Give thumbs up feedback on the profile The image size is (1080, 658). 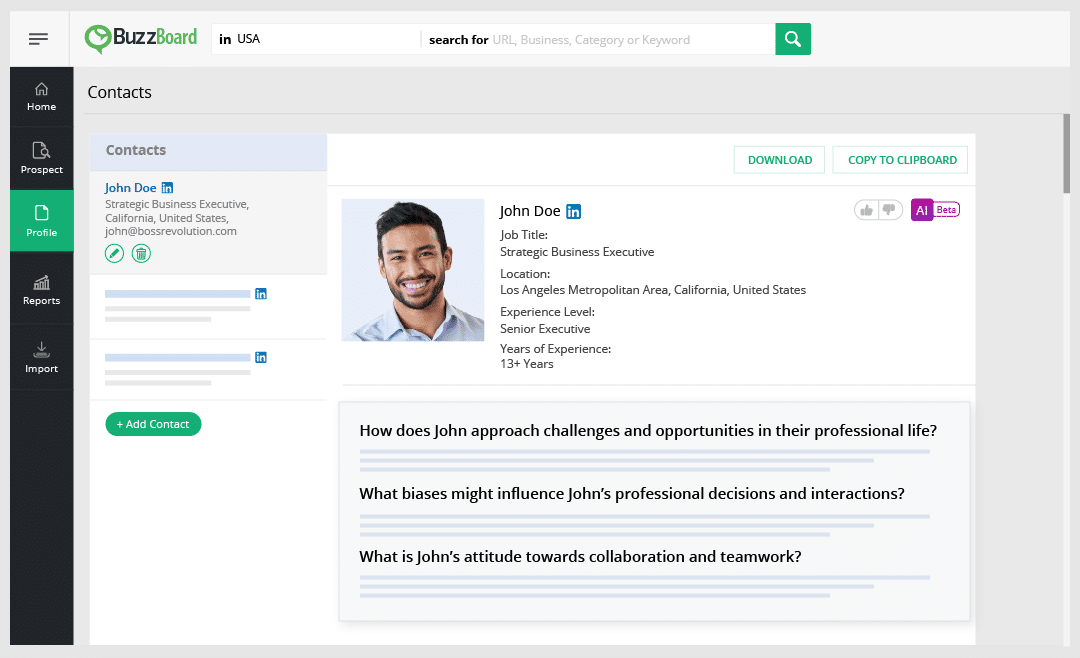pos(866,210)
